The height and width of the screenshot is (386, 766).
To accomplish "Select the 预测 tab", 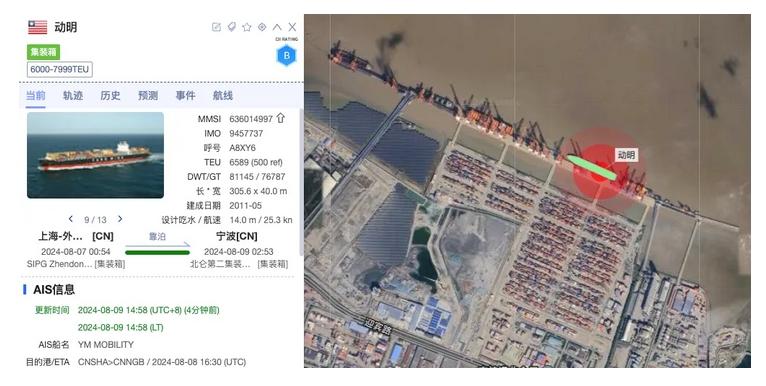I will coord(148,96).
